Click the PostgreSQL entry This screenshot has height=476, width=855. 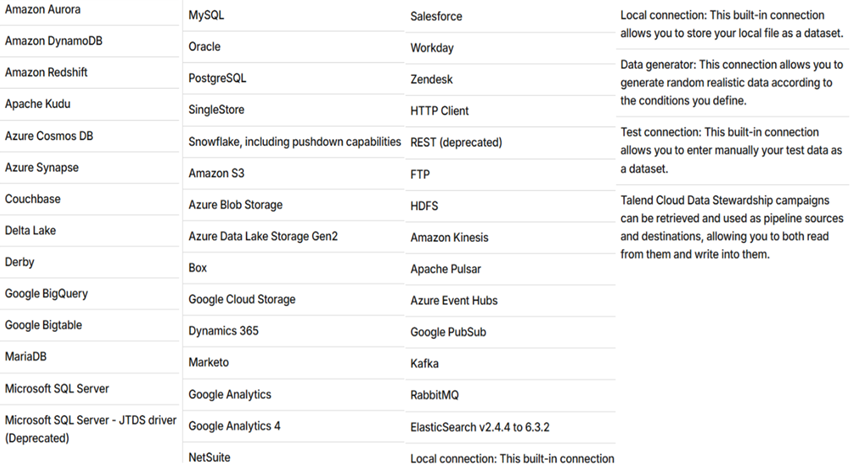217,78
